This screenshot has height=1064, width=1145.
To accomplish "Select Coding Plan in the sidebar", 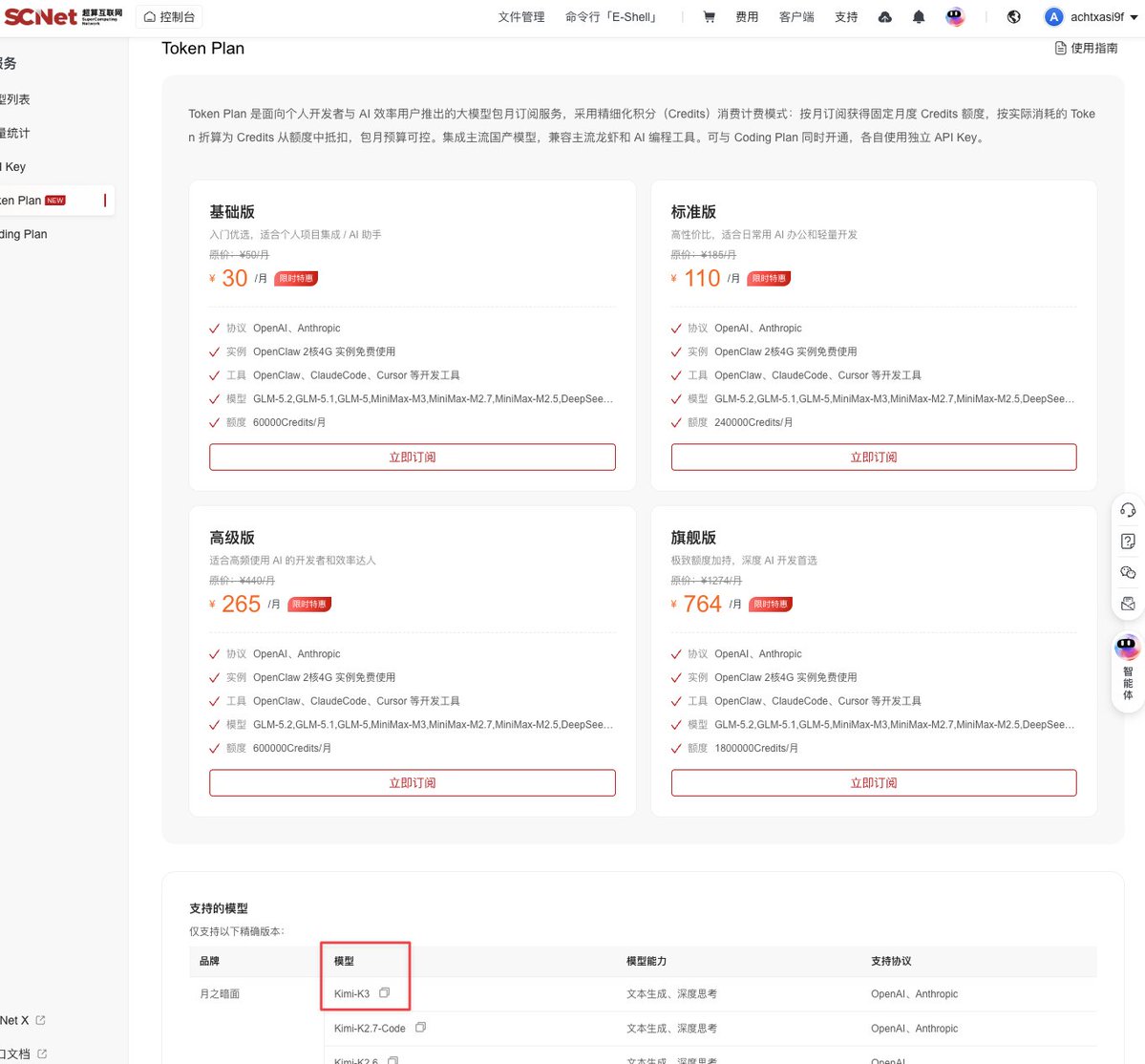I will tap(23, 234).
